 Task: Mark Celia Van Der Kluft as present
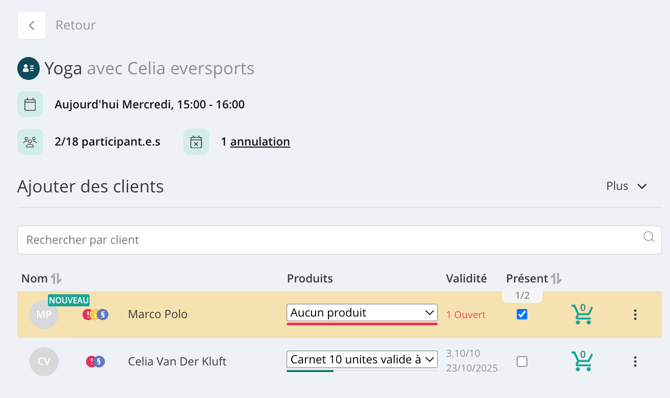coord(522,361)
